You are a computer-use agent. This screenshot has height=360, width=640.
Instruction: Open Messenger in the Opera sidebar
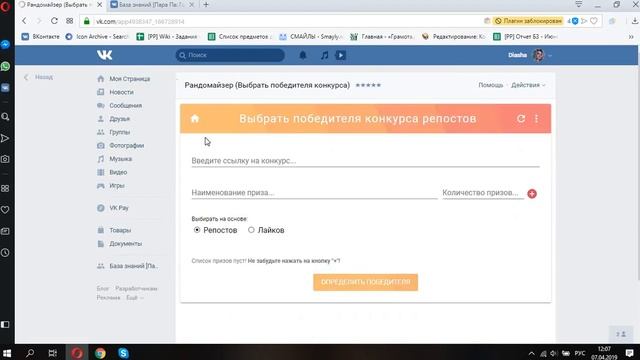[x=5, y=44]
